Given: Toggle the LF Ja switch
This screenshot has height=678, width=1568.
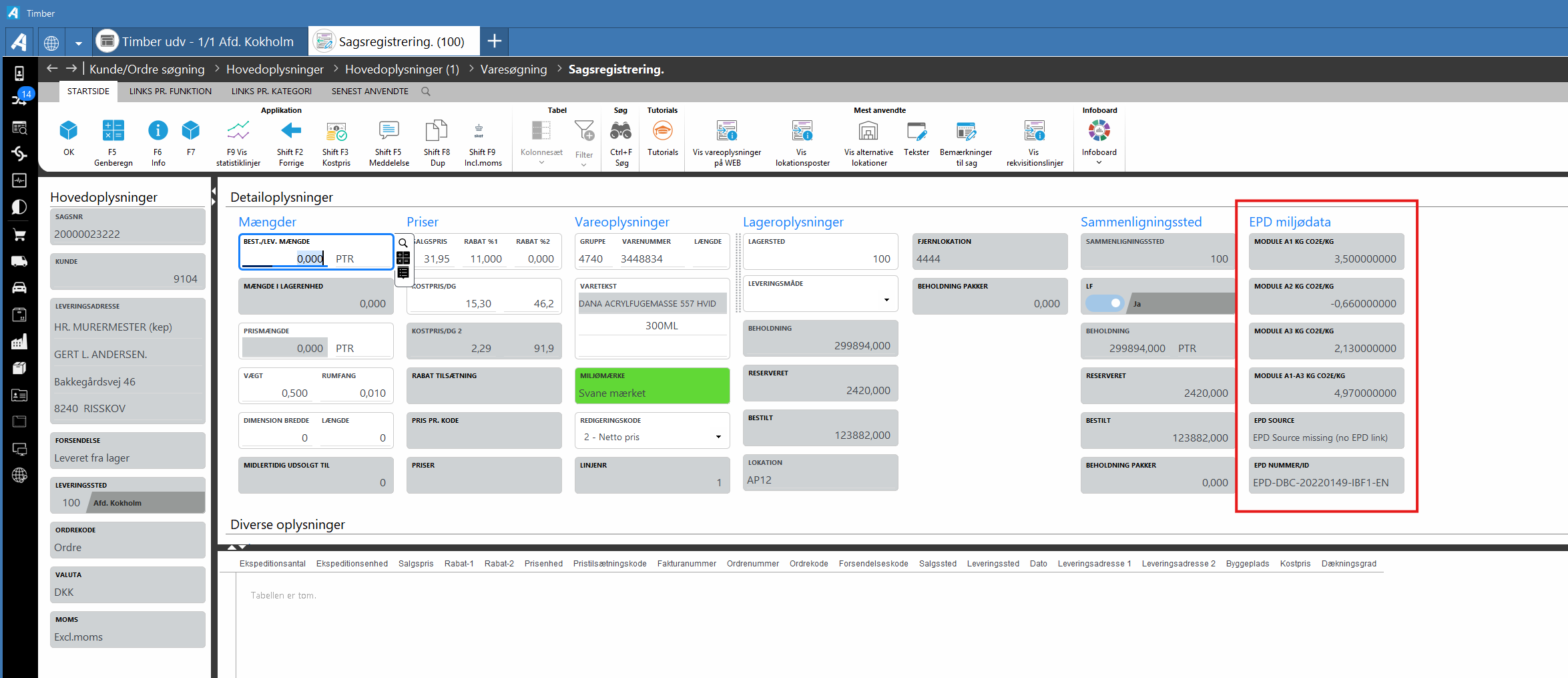Looking at the screenshot, I should pos(1105,303).
